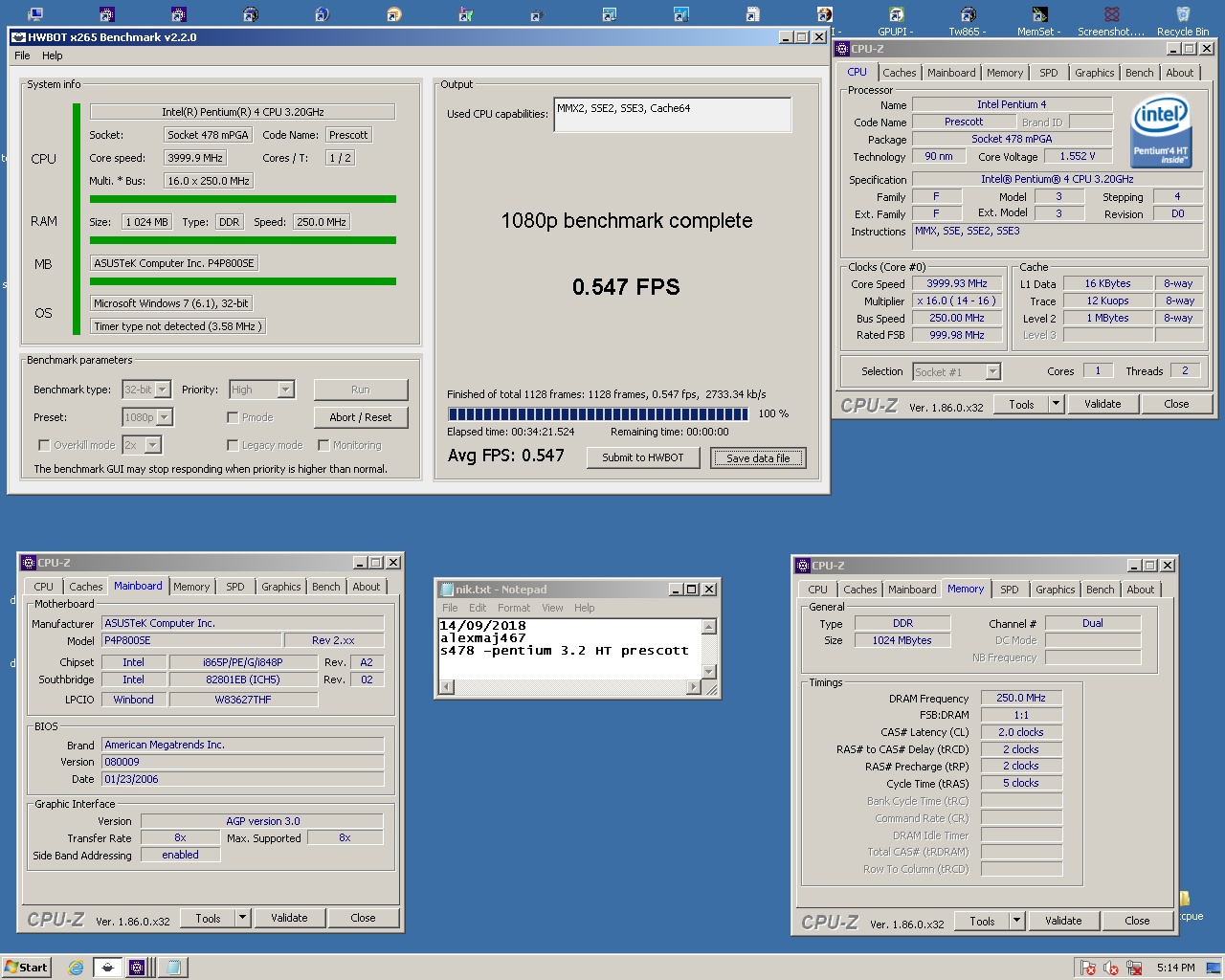Expand the Tools arrow in the CPU-Z processor window

coord(1056,404)
